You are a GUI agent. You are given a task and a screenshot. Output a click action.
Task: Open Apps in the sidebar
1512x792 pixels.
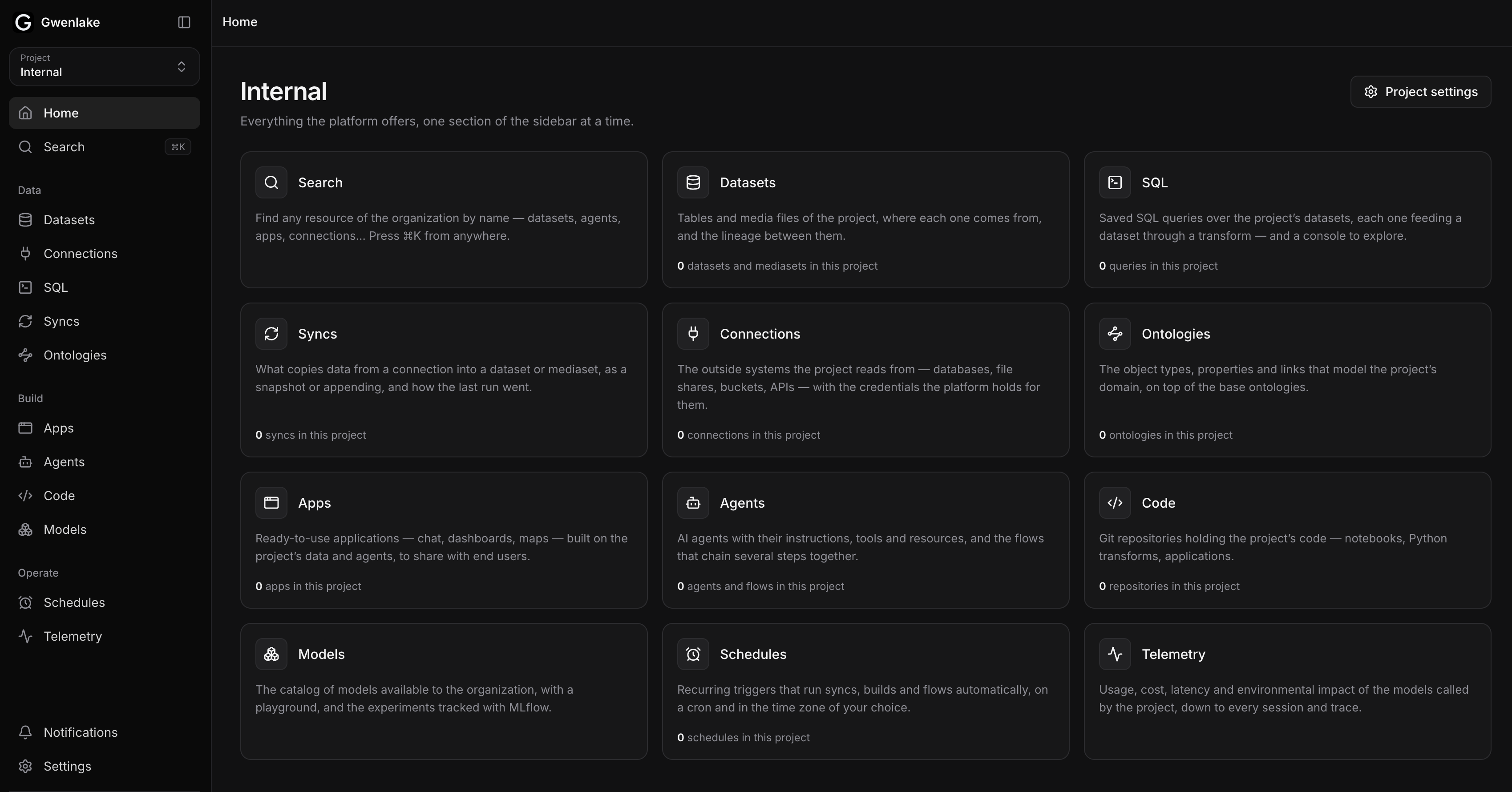click(x=105, y=428)
